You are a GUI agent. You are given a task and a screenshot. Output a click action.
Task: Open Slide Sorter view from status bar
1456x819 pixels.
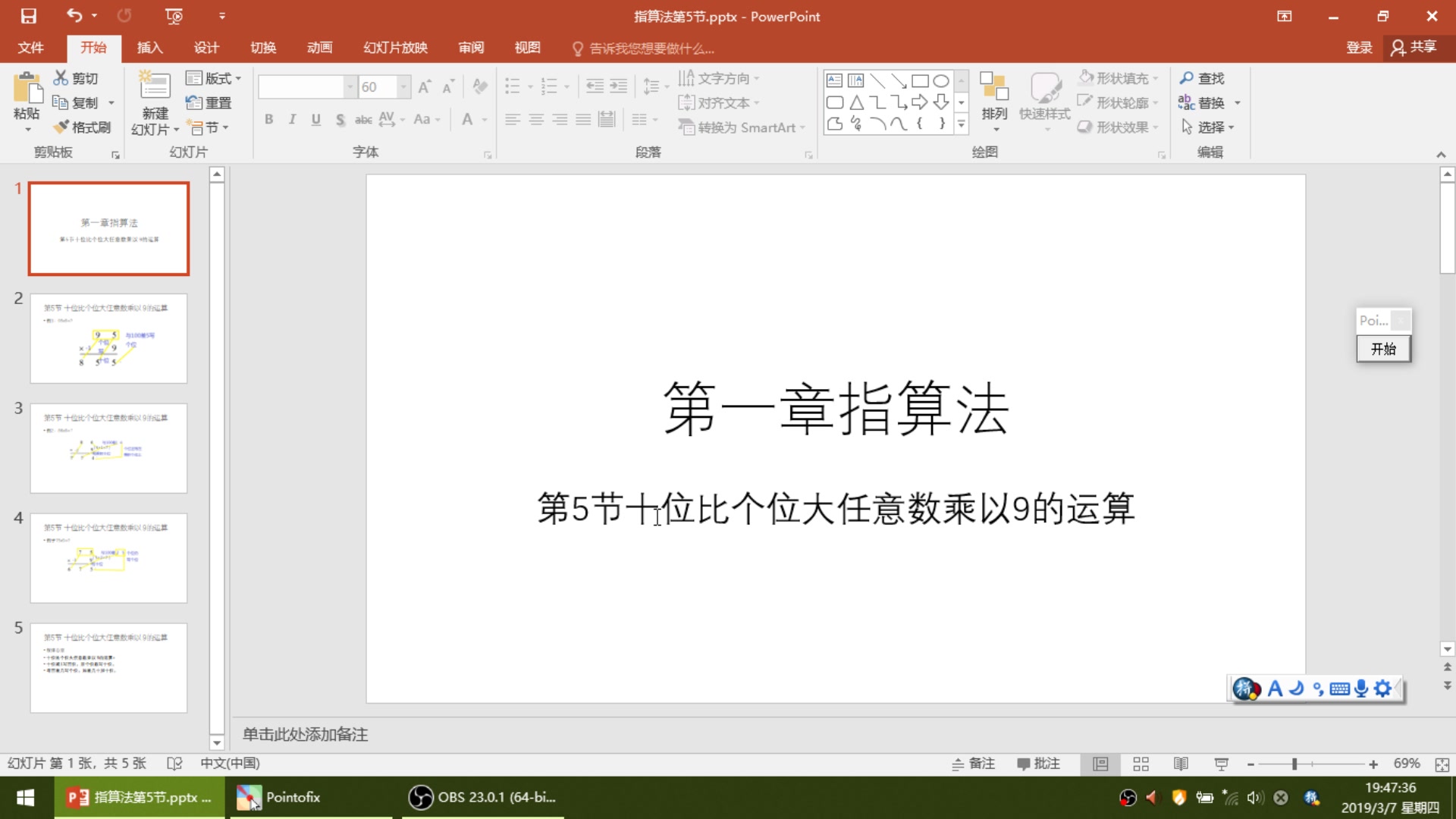tap(1141, 764)
